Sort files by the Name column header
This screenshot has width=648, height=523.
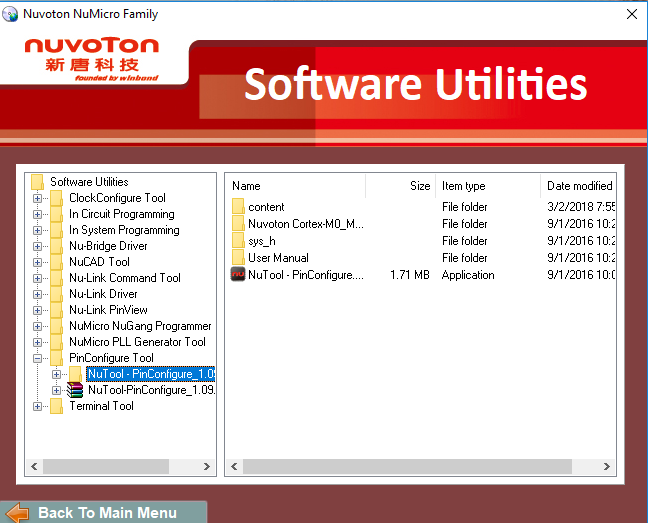[295, 186]
